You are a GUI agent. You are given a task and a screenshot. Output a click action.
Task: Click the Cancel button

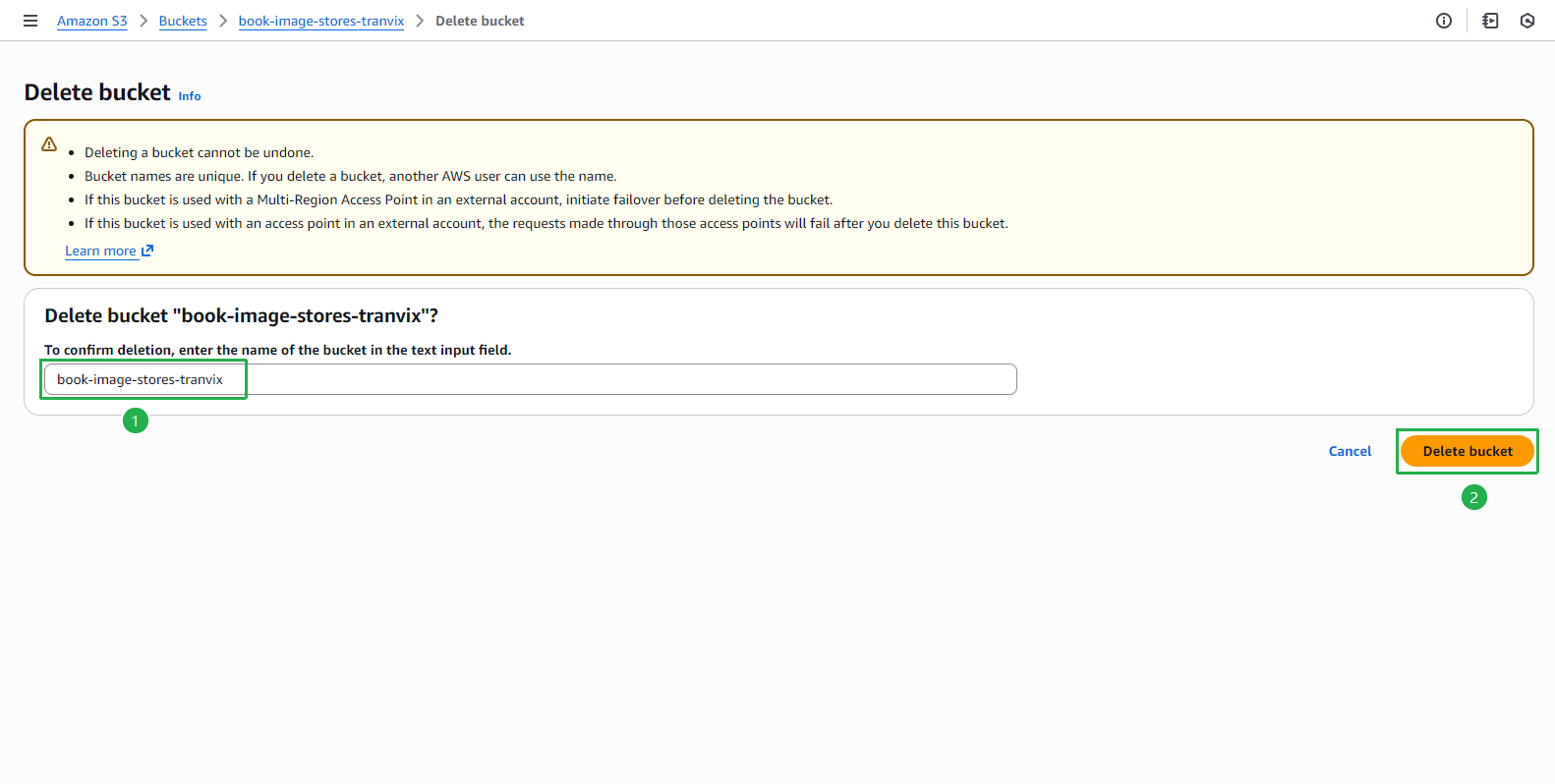(x=1350, y=451)
